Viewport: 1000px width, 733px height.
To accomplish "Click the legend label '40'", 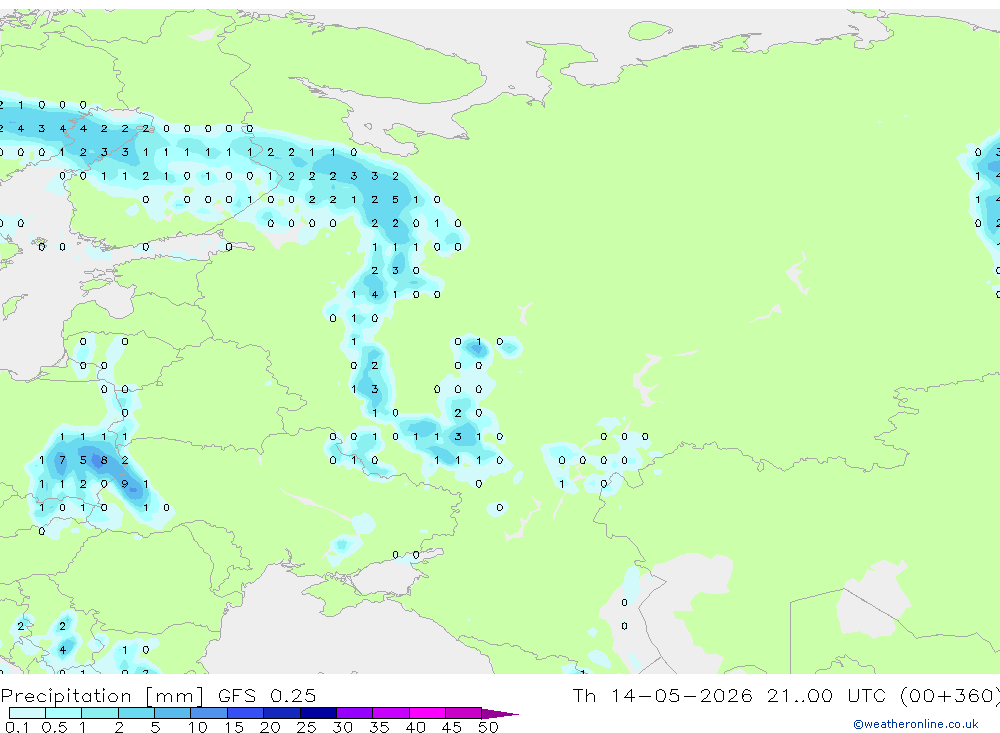I will click(x=416, y=727).
